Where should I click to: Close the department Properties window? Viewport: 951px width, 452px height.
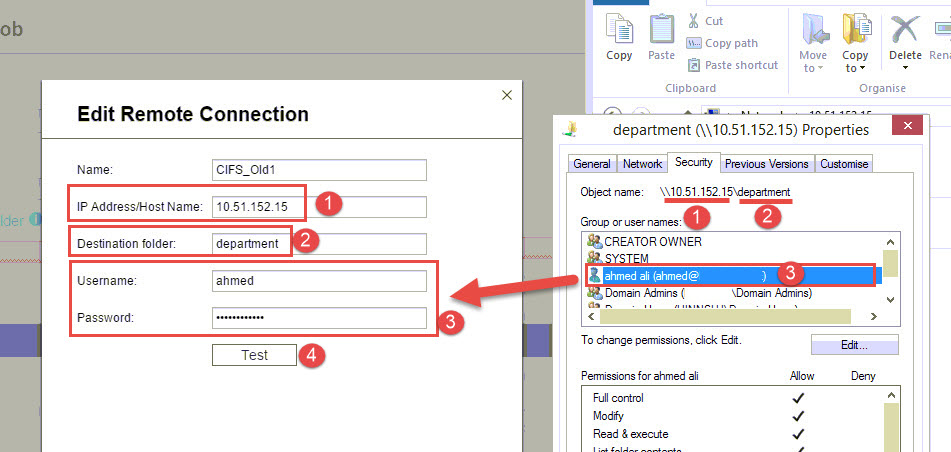[908, 126]
